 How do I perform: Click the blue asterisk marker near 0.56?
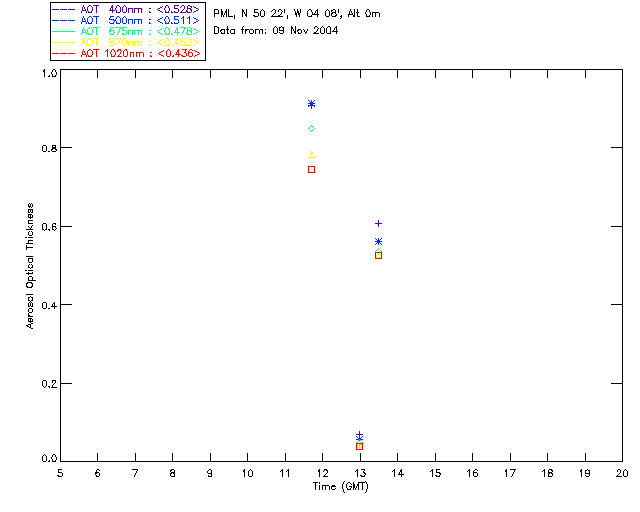coord(378,242)
